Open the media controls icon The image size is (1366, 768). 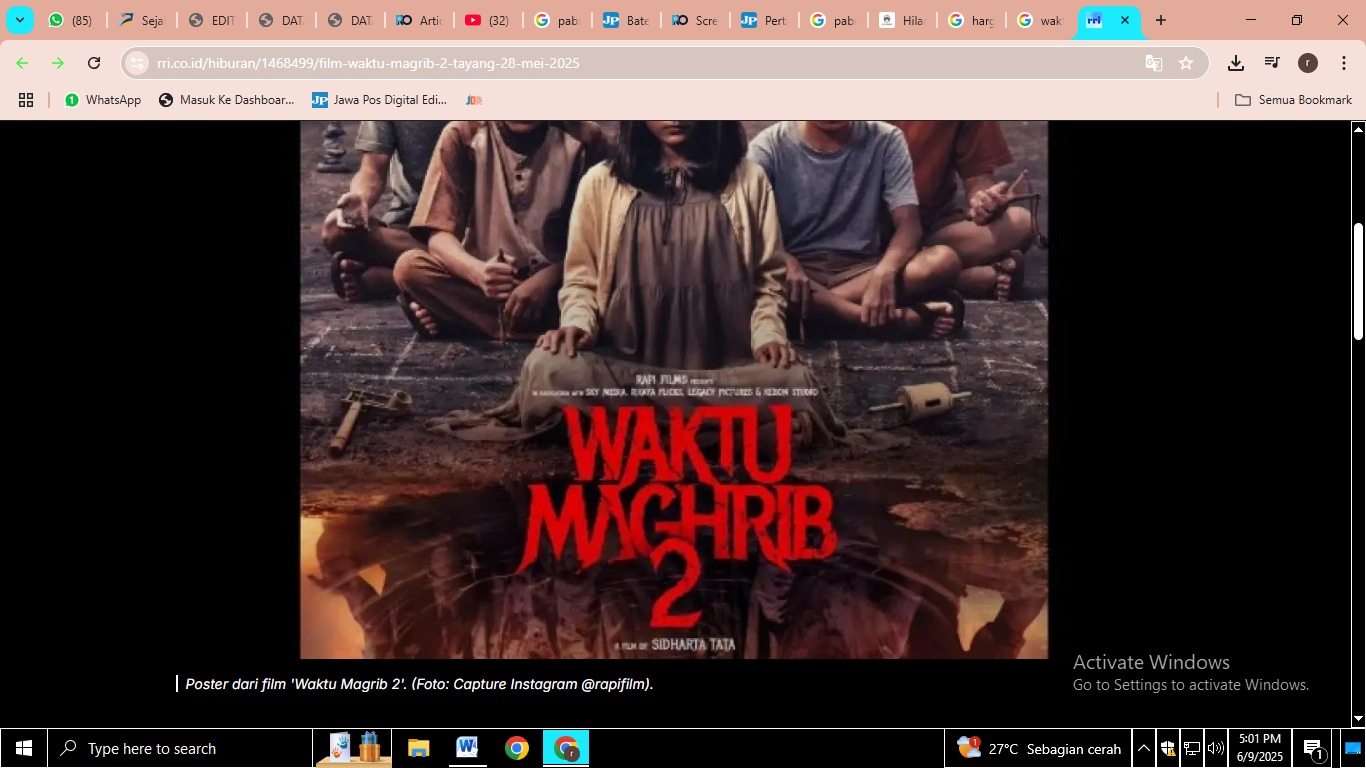pos(1272,63)
